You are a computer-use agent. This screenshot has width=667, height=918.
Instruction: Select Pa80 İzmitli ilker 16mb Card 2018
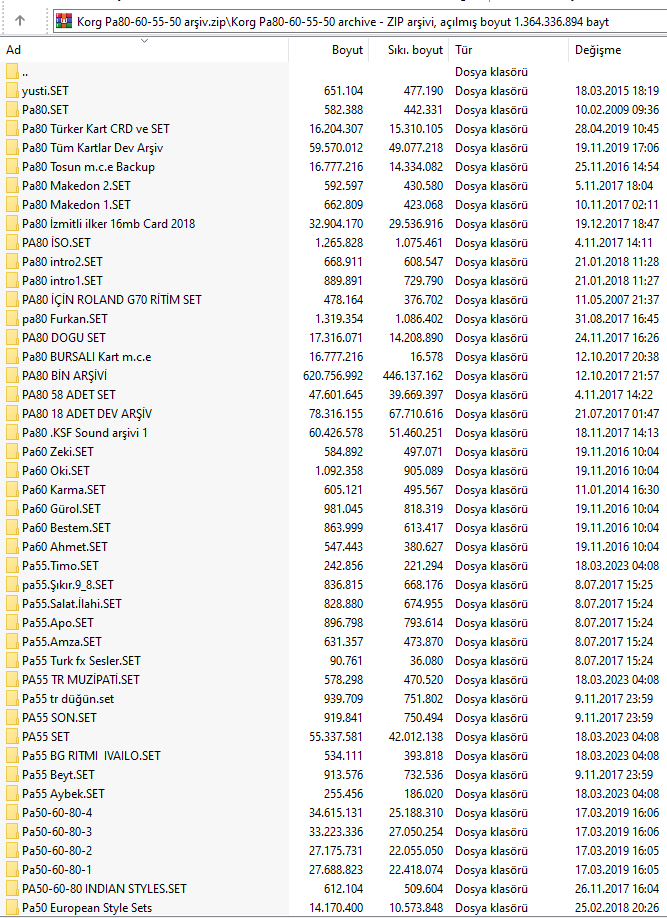tap(108, 224)
